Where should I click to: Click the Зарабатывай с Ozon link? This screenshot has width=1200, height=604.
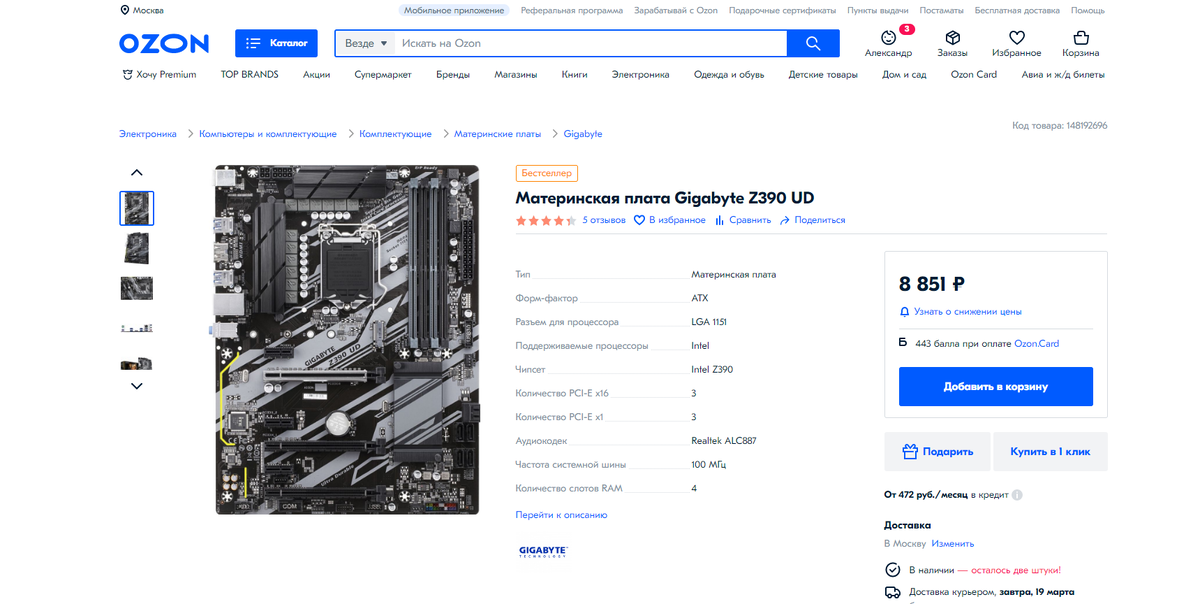(676, 10)
